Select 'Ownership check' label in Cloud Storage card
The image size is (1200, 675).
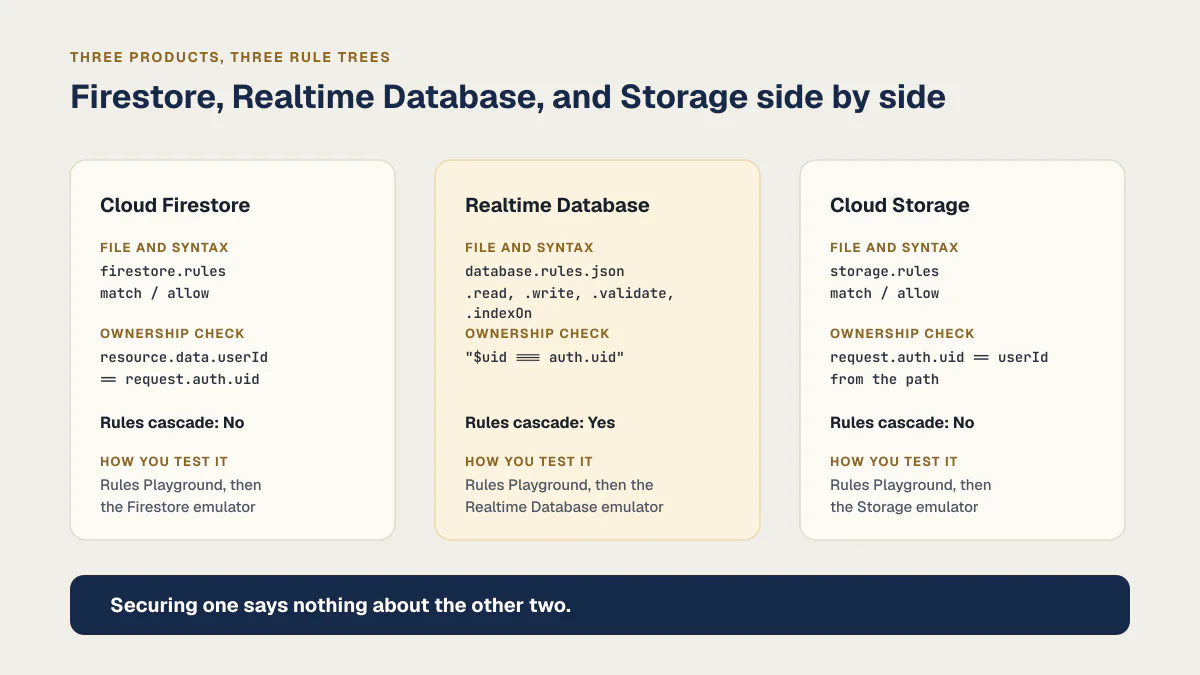tap(902, 333)
